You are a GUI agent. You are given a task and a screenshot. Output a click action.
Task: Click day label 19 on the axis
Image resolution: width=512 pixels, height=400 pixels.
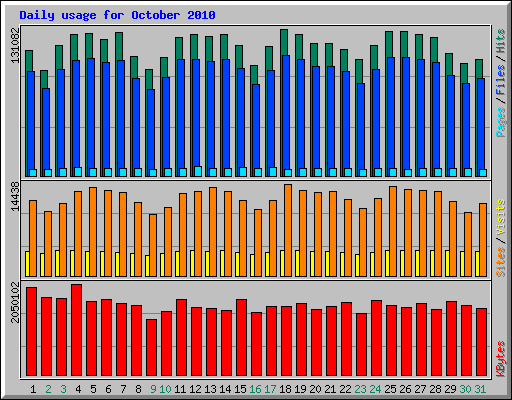pos(300,389)
